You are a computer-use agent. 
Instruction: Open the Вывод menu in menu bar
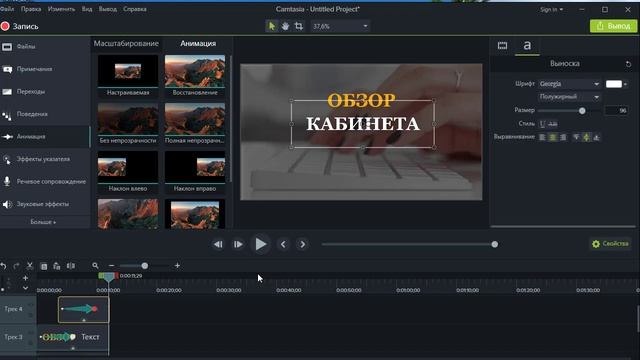point(108,9)
